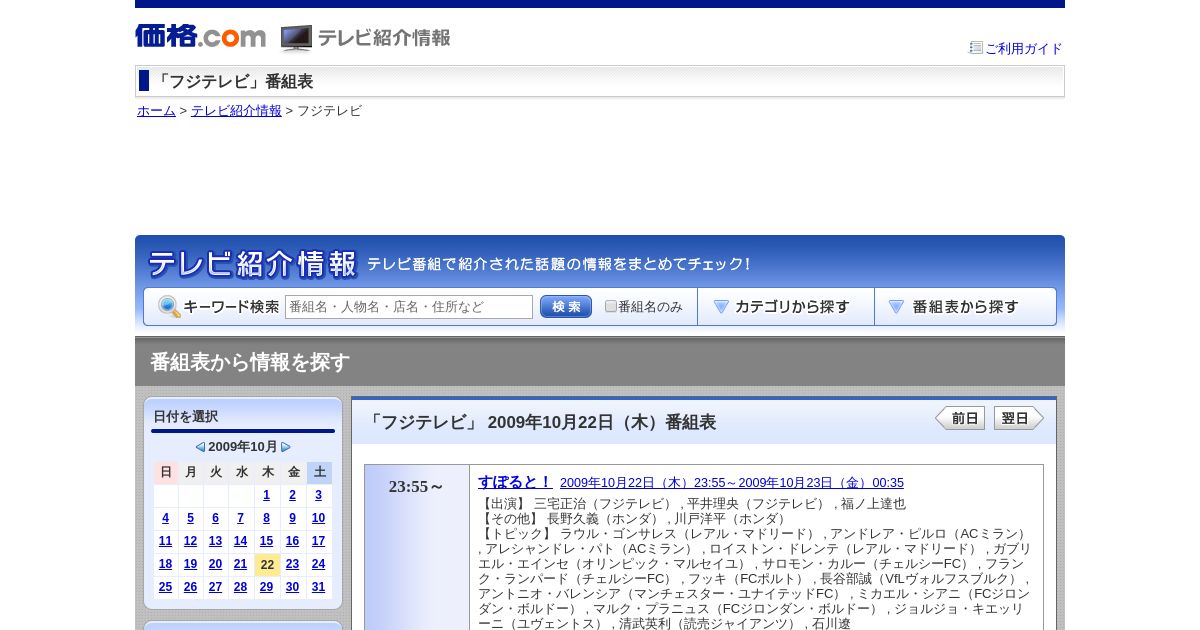Enable the 番組名のみ checkbox

point(611,306)
